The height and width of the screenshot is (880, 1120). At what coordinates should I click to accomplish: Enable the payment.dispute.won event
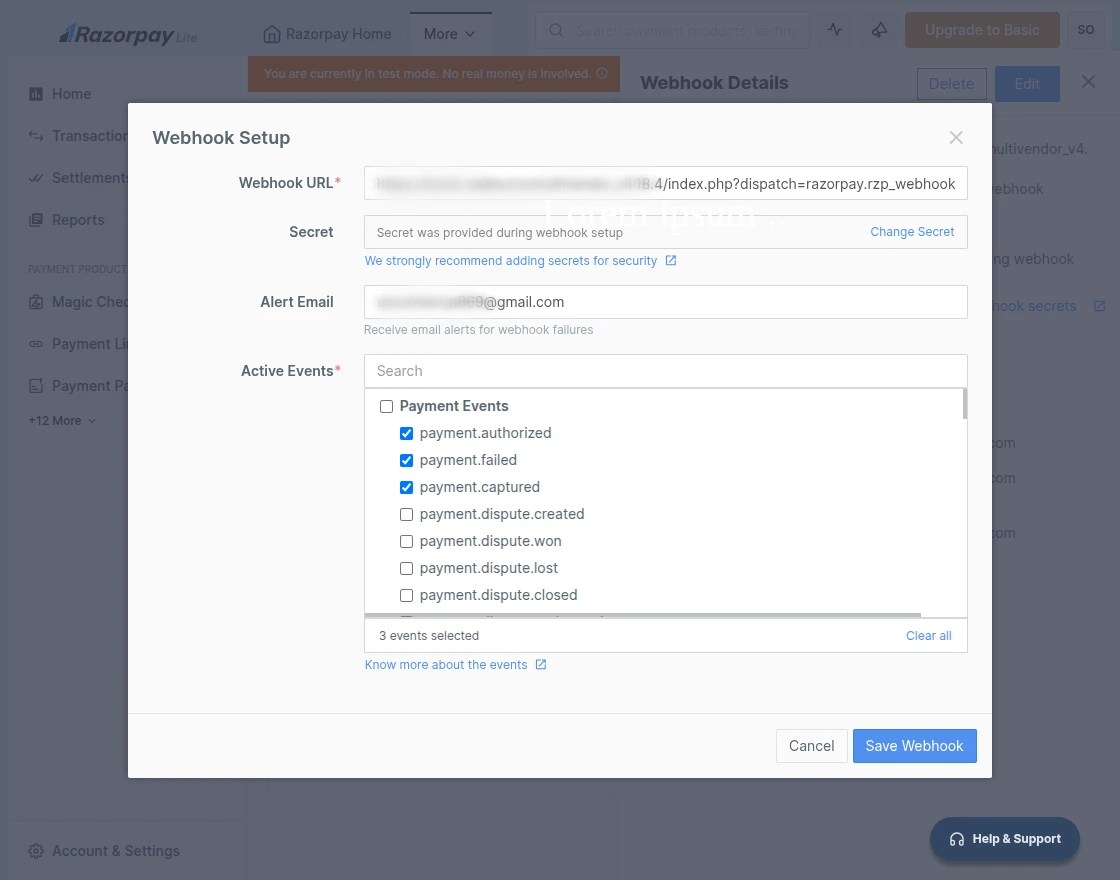(406, 541)
